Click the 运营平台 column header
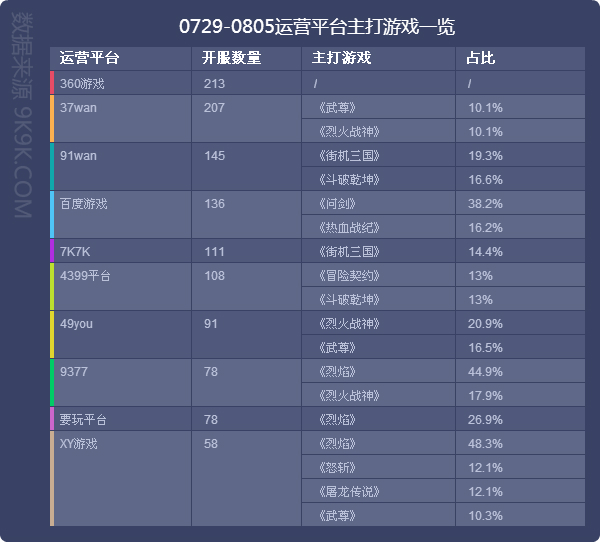The image size is (600, 542). coord(121,59)
